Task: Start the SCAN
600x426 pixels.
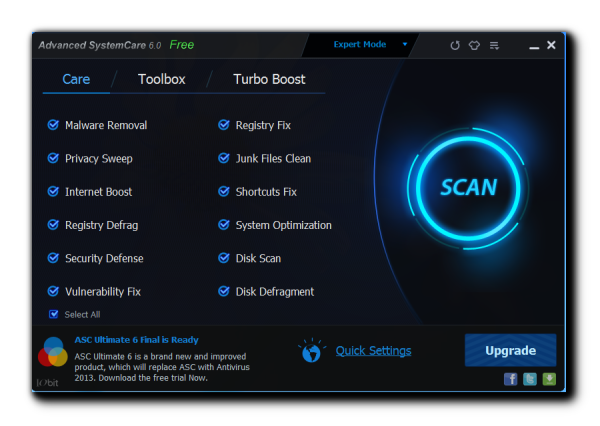Action: pyautogui.click(x=468, y=188)
